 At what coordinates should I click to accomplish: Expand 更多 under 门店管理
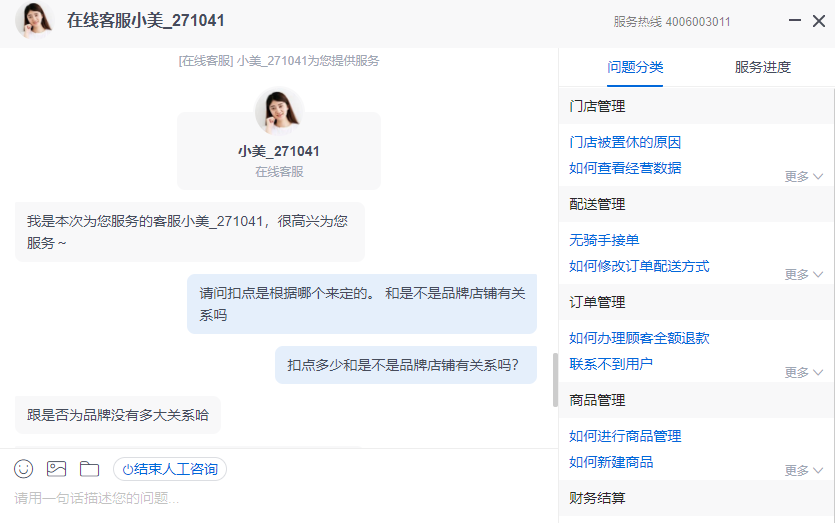coord(803,176)
